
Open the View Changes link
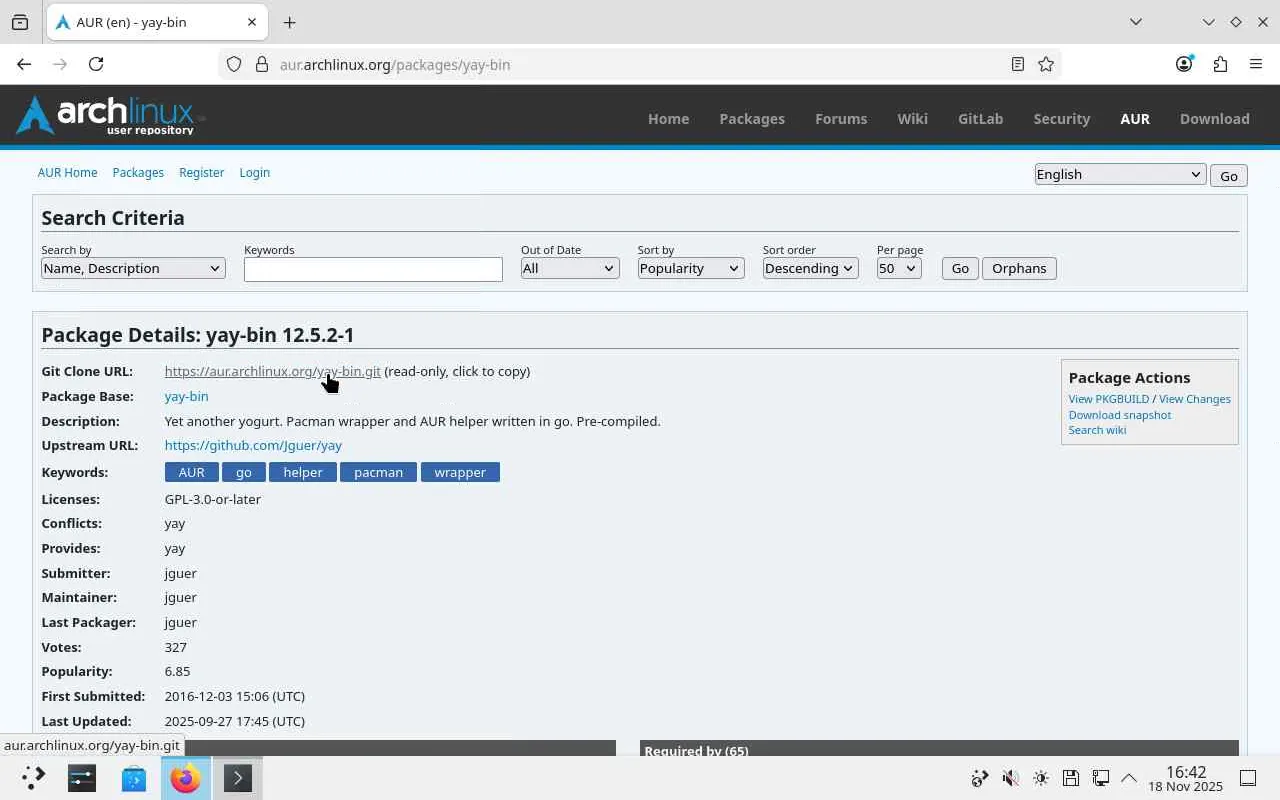click(1195, 399)
